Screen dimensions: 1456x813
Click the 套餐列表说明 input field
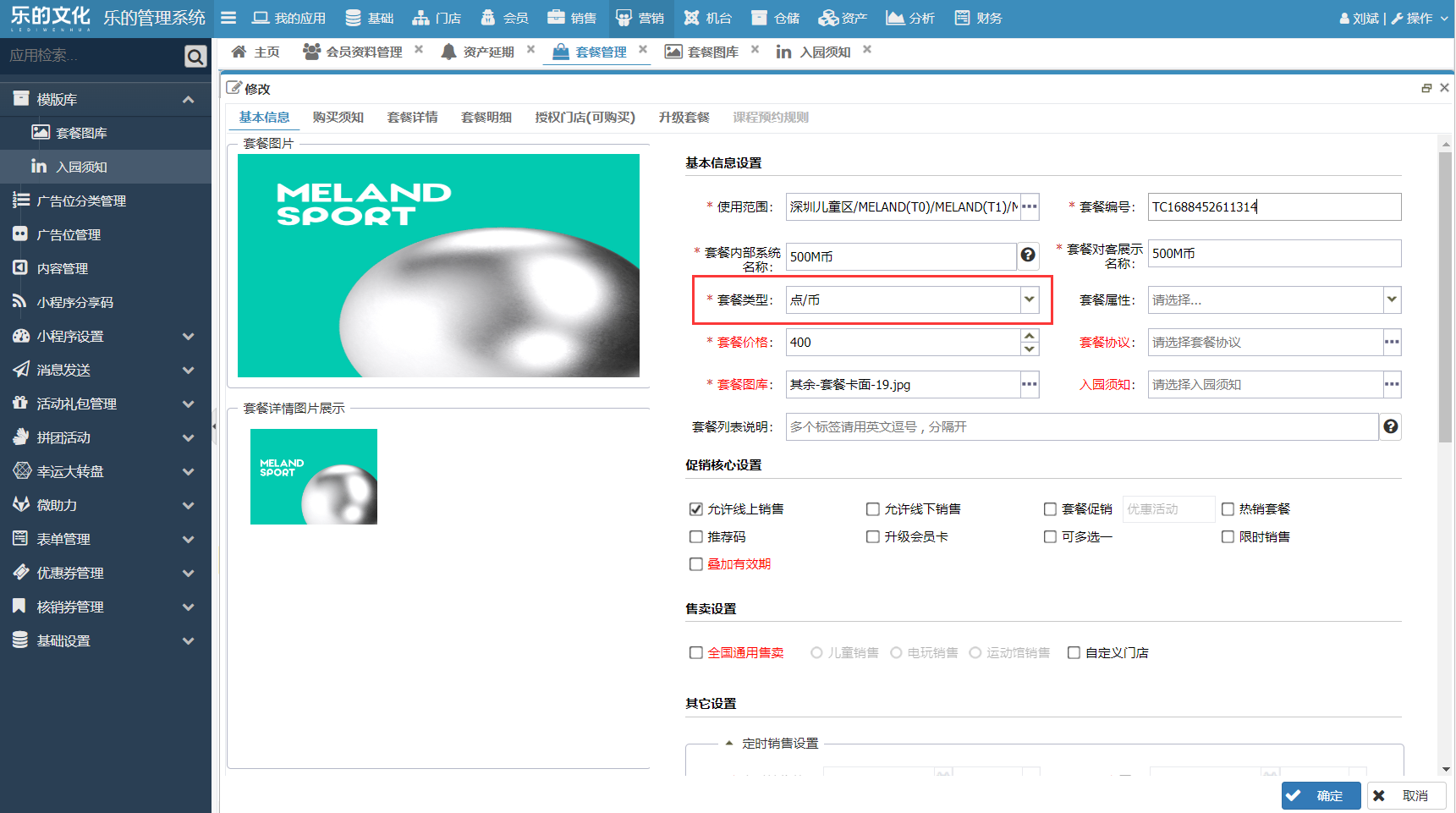tap(1082, 426)
